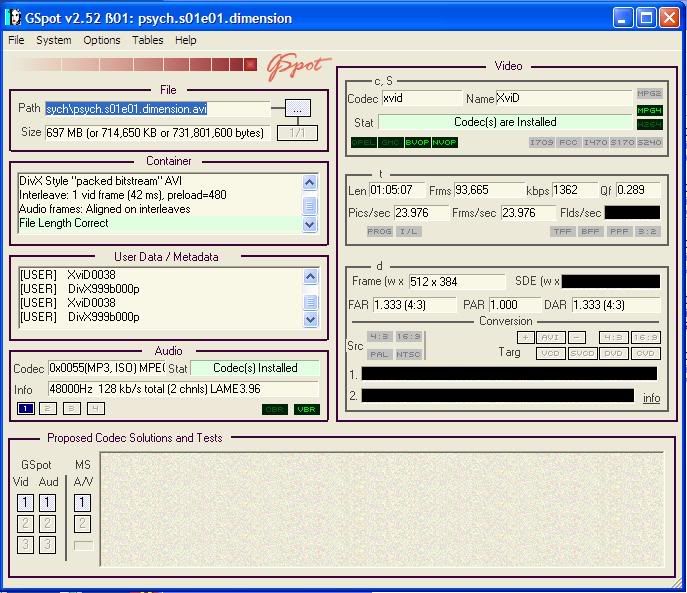Run GSpot Aud test 1
This screenshot has width=687, height=593.
pyautogui.click(x=47, y=503)
